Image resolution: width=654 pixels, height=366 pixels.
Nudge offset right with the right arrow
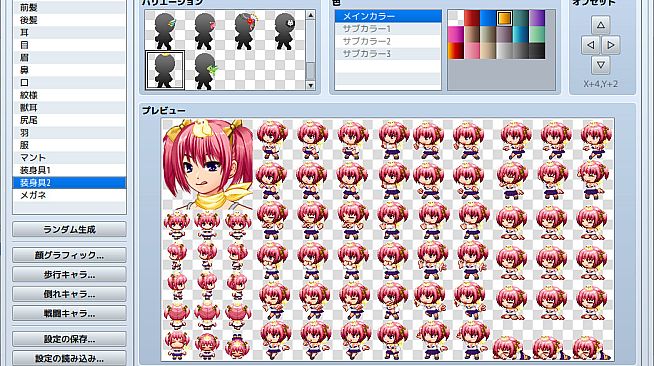(611, 45)
